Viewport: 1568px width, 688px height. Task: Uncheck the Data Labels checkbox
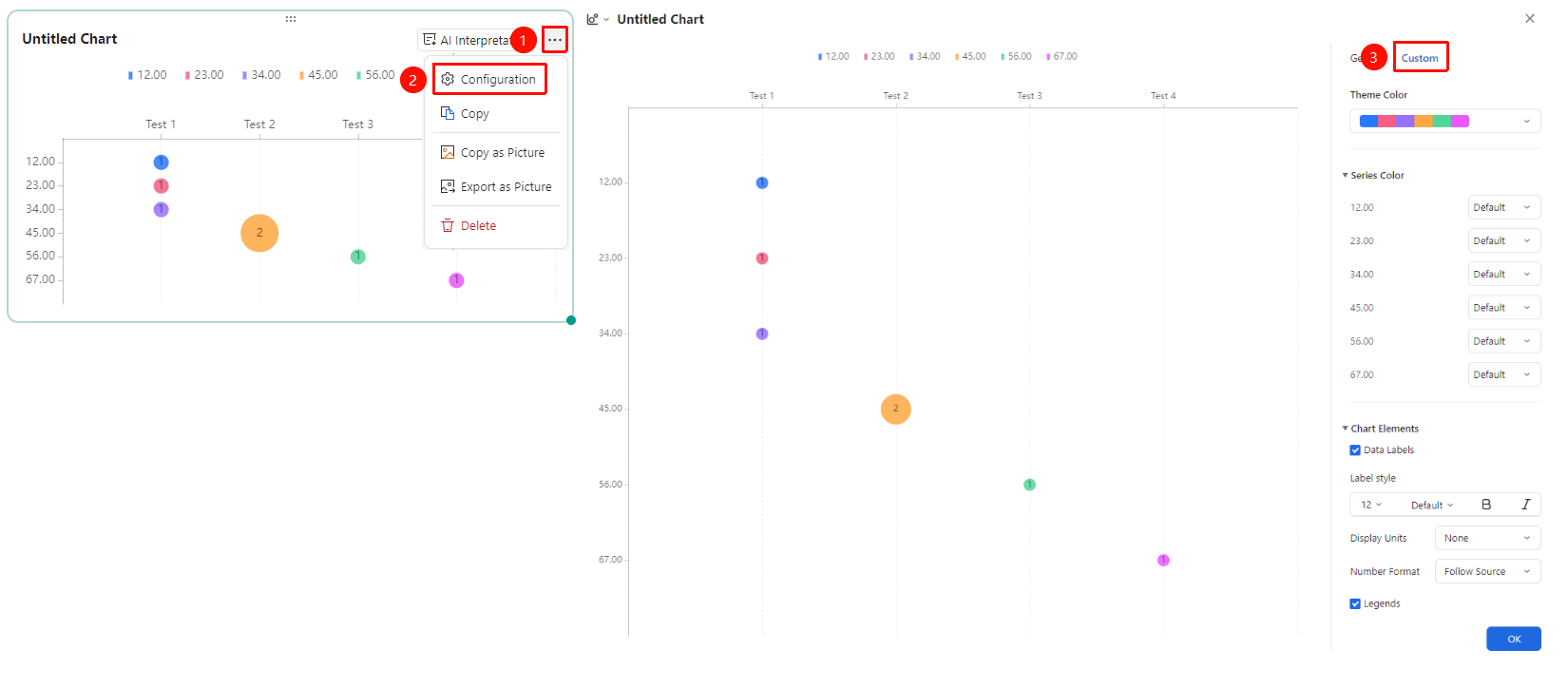click(x=1355, y=450)
